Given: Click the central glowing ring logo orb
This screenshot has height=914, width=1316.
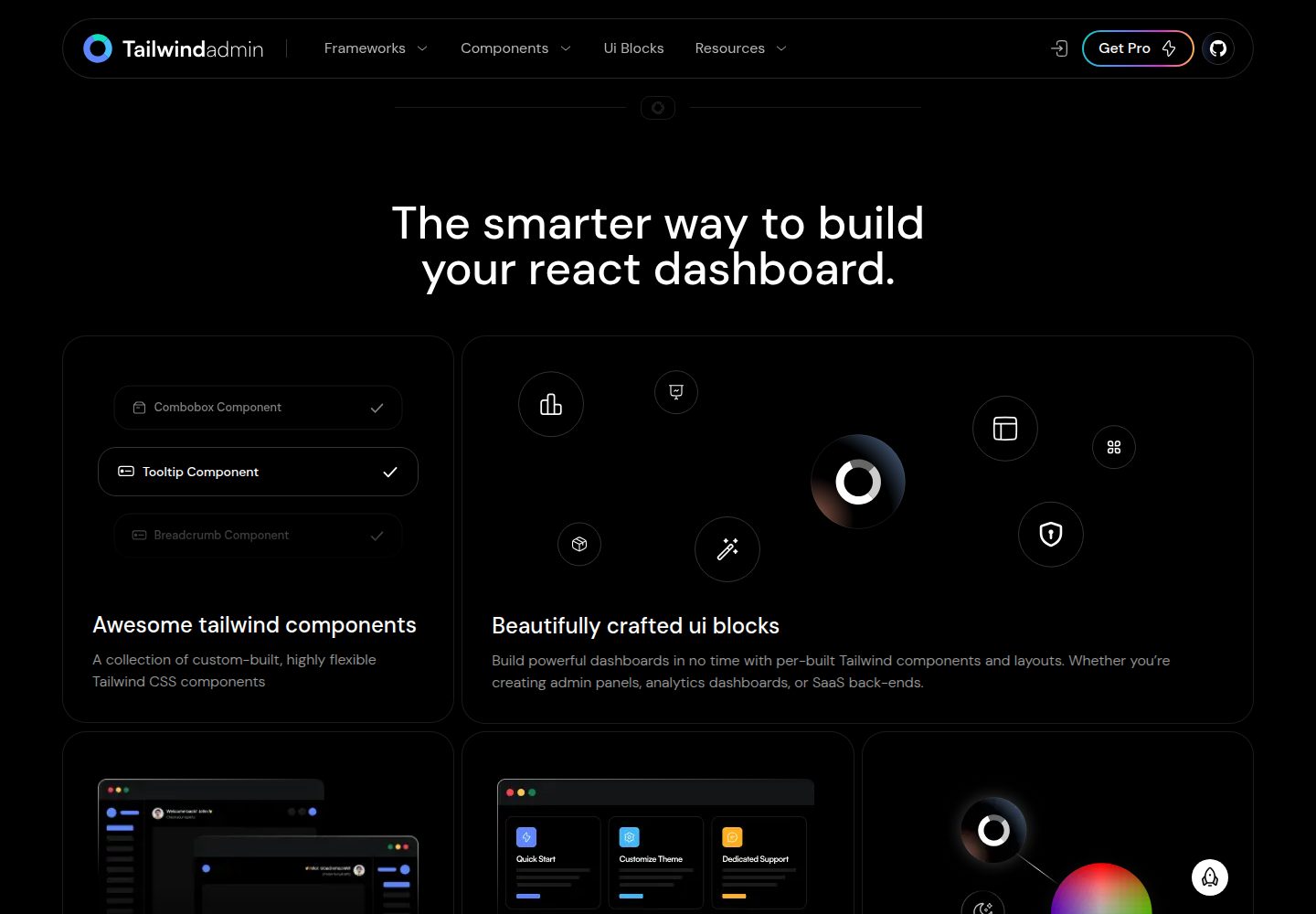Looking at the screenshot, I should tap(858, 482).
